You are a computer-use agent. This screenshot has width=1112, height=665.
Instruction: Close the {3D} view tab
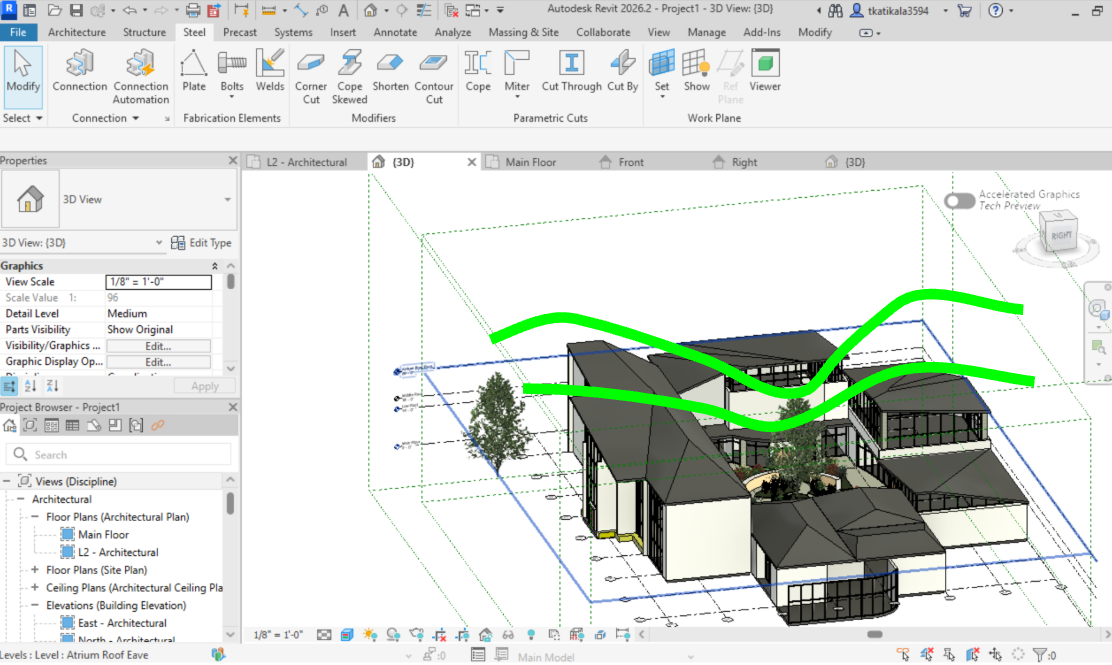(472, 162)
